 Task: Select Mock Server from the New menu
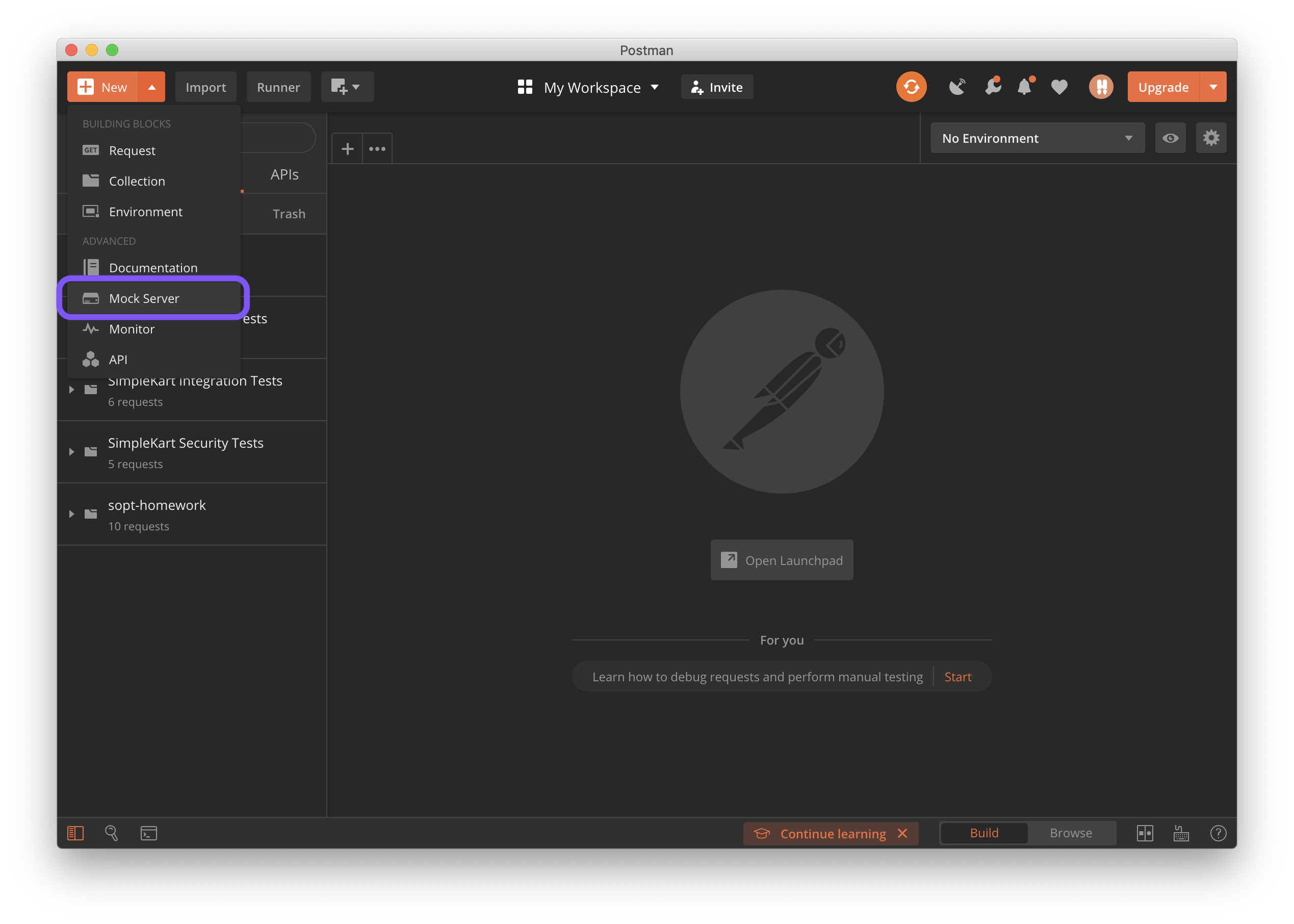(x=144, y=299)
